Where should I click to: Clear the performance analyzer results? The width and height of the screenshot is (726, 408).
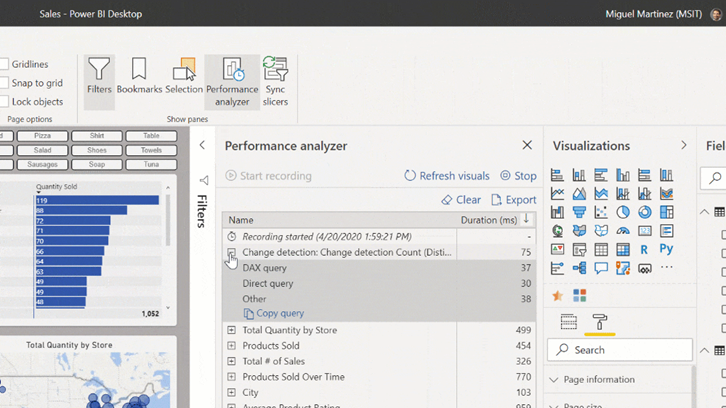click(x=461, y=200)
